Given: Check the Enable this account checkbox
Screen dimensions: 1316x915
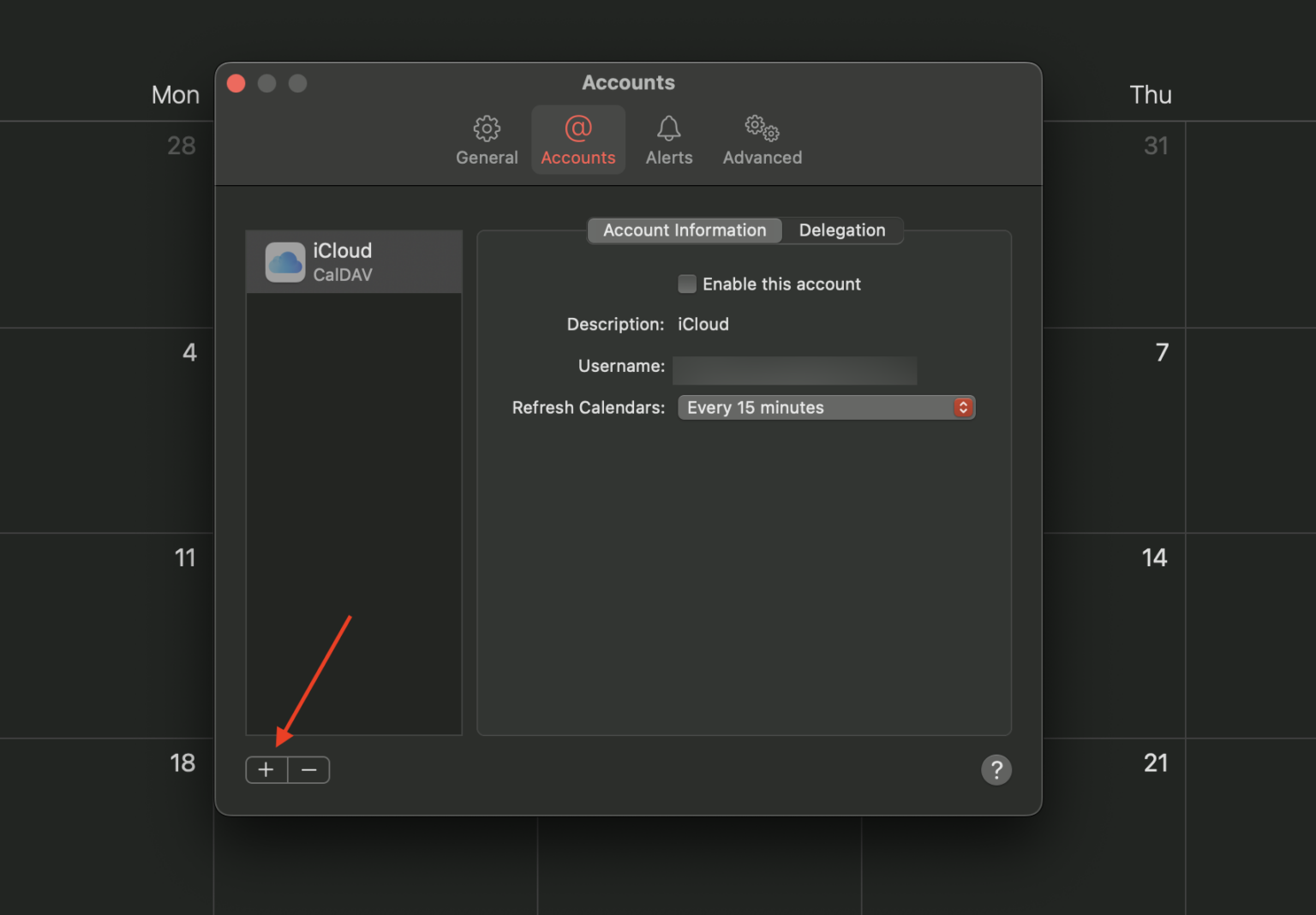Looking at the screenshot, I should (x=687, y=284).
